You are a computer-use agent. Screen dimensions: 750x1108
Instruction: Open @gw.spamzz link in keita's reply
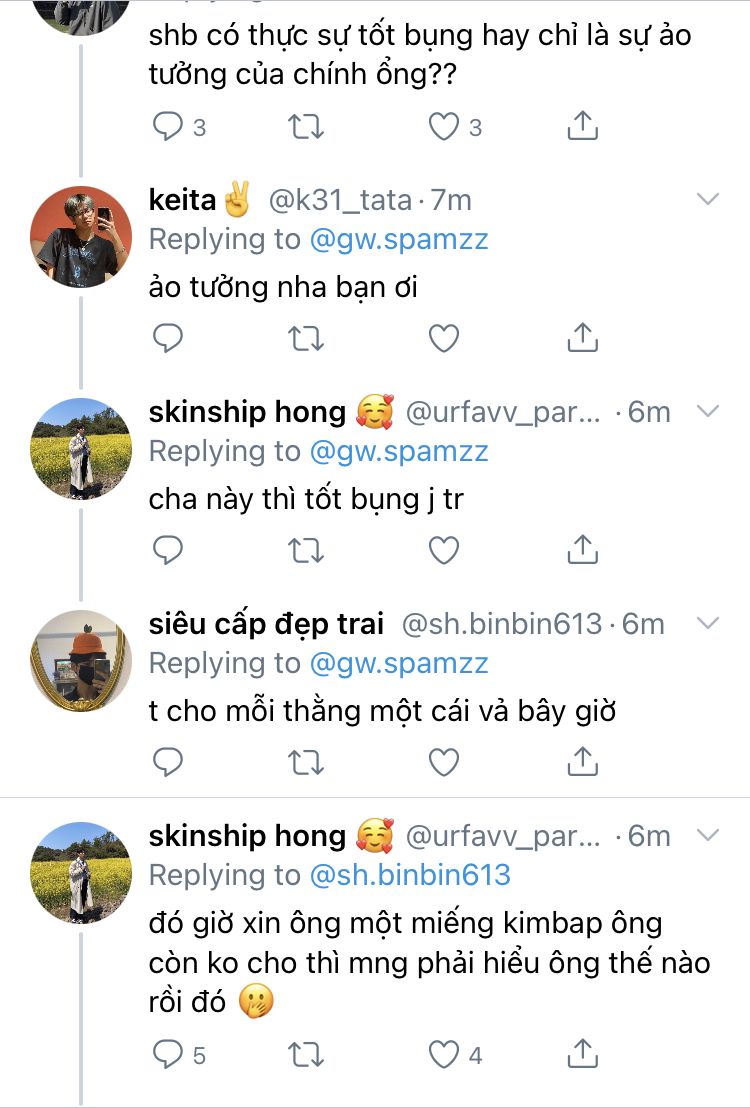click(399, 240)
